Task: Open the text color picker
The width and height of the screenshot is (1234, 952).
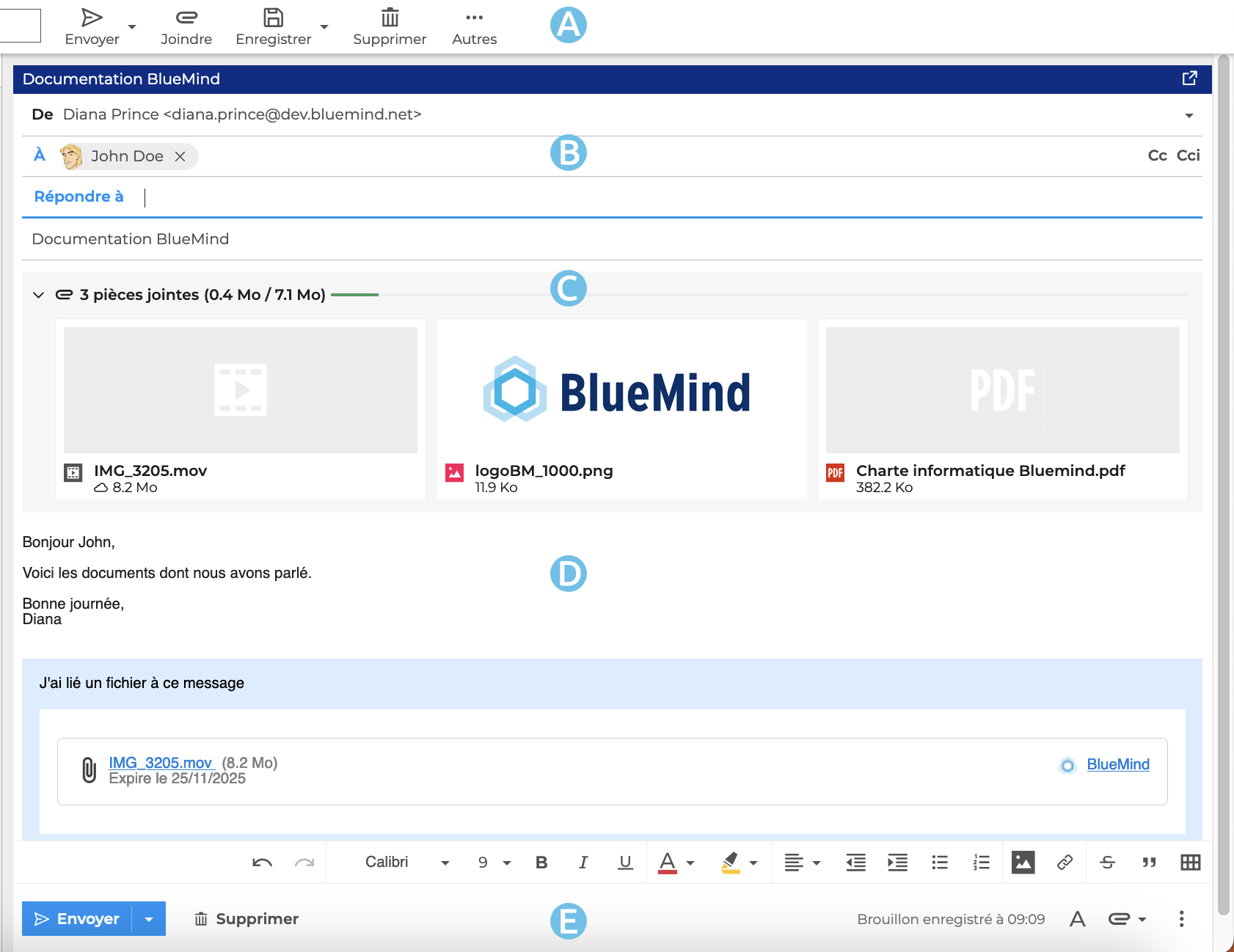Action: pos(668,863)
